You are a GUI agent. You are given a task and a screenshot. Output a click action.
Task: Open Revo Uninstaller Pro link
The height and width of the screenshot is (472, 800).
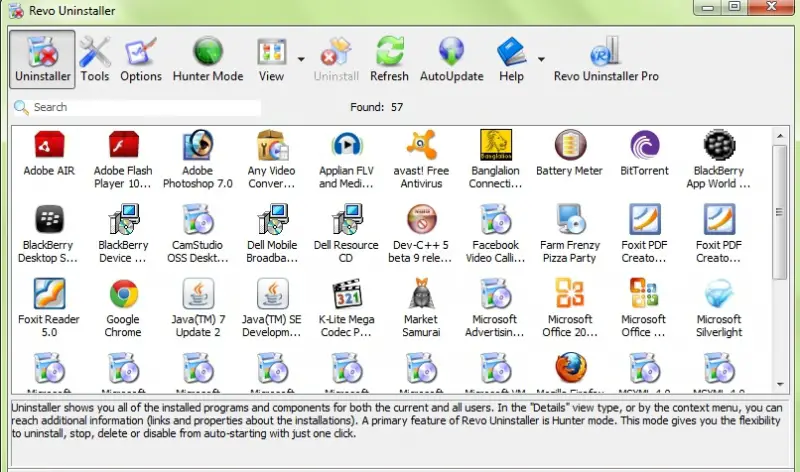(606, 59)
